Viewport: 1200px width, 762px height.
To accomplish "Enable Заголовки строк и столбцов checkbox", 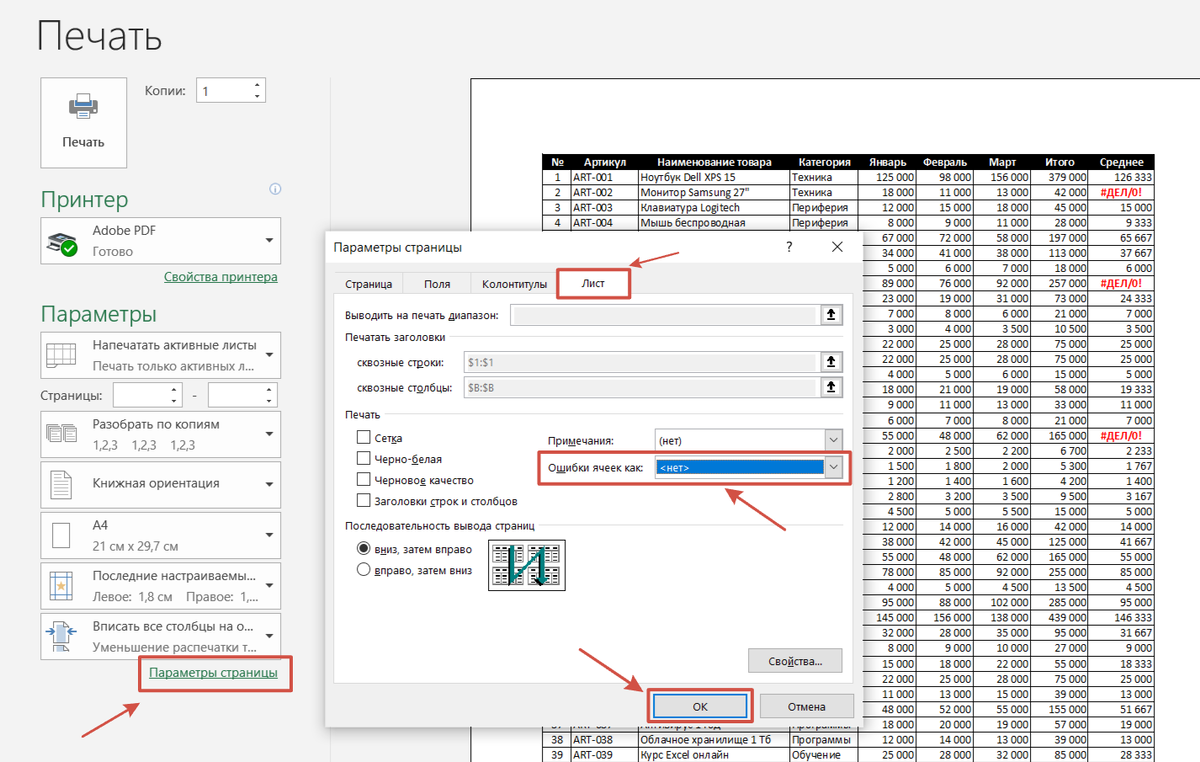I will [x=364, y=501].
